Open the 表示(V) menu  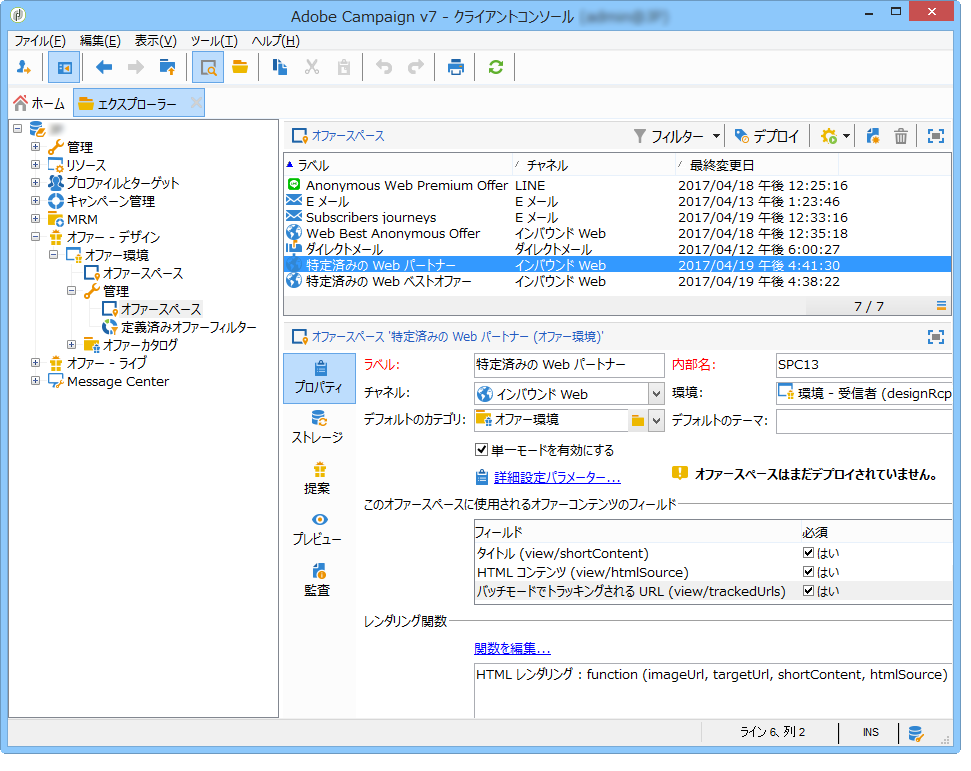(155, 41)
